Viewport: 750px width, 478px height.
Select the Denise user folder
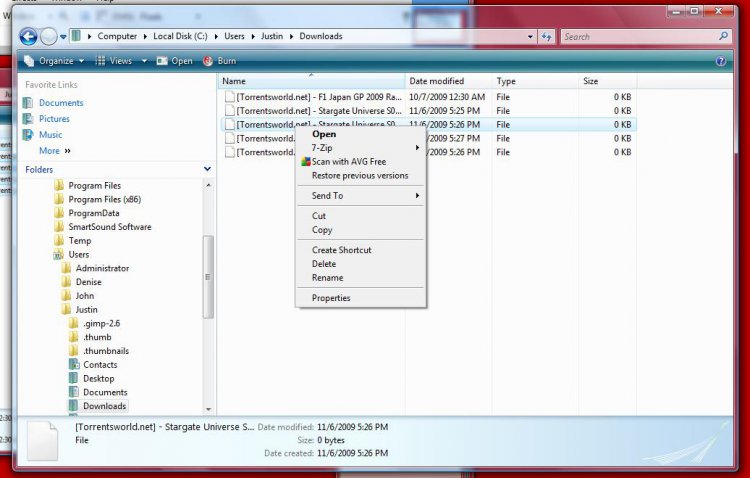[88, 282]
